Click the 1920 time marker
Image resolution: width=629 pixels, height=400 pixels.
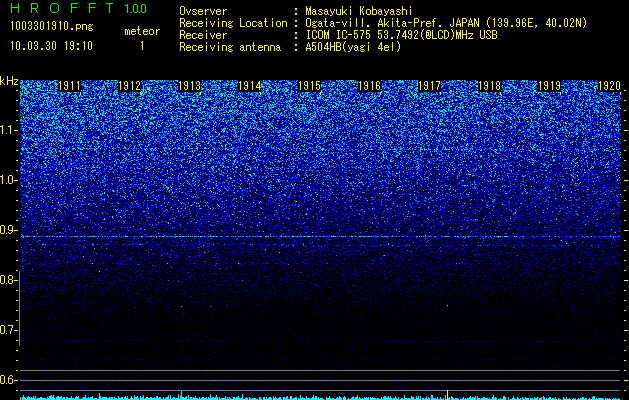(x=609, y=86)
